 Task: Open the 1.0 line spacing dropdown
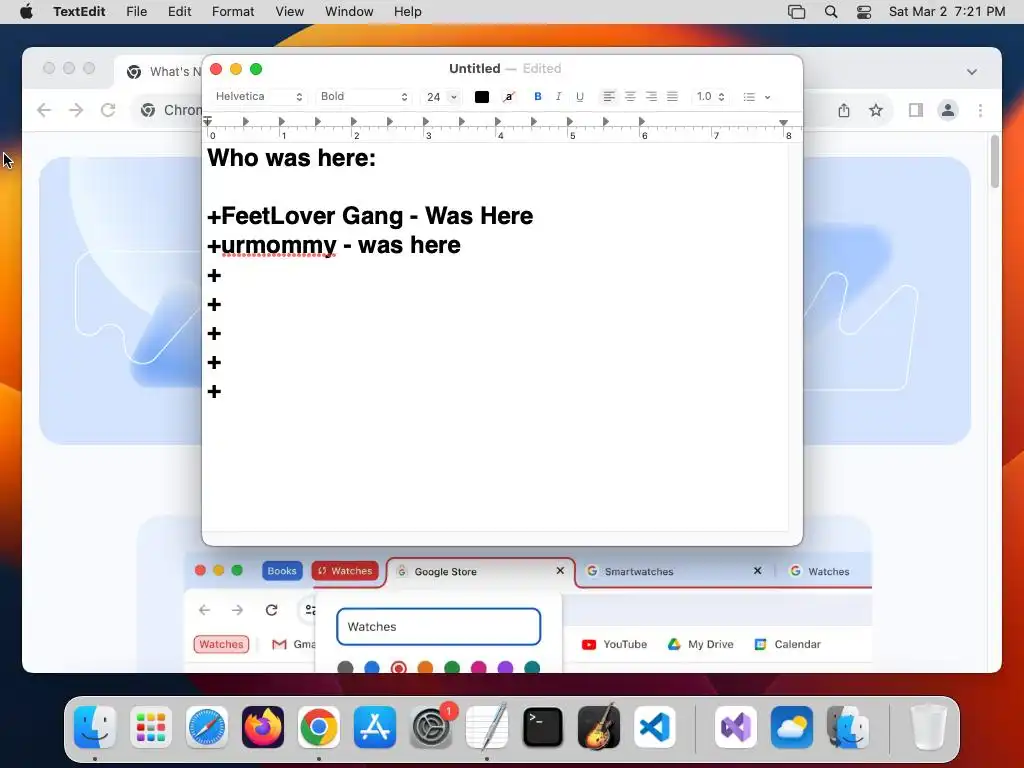tap(710, 97)
